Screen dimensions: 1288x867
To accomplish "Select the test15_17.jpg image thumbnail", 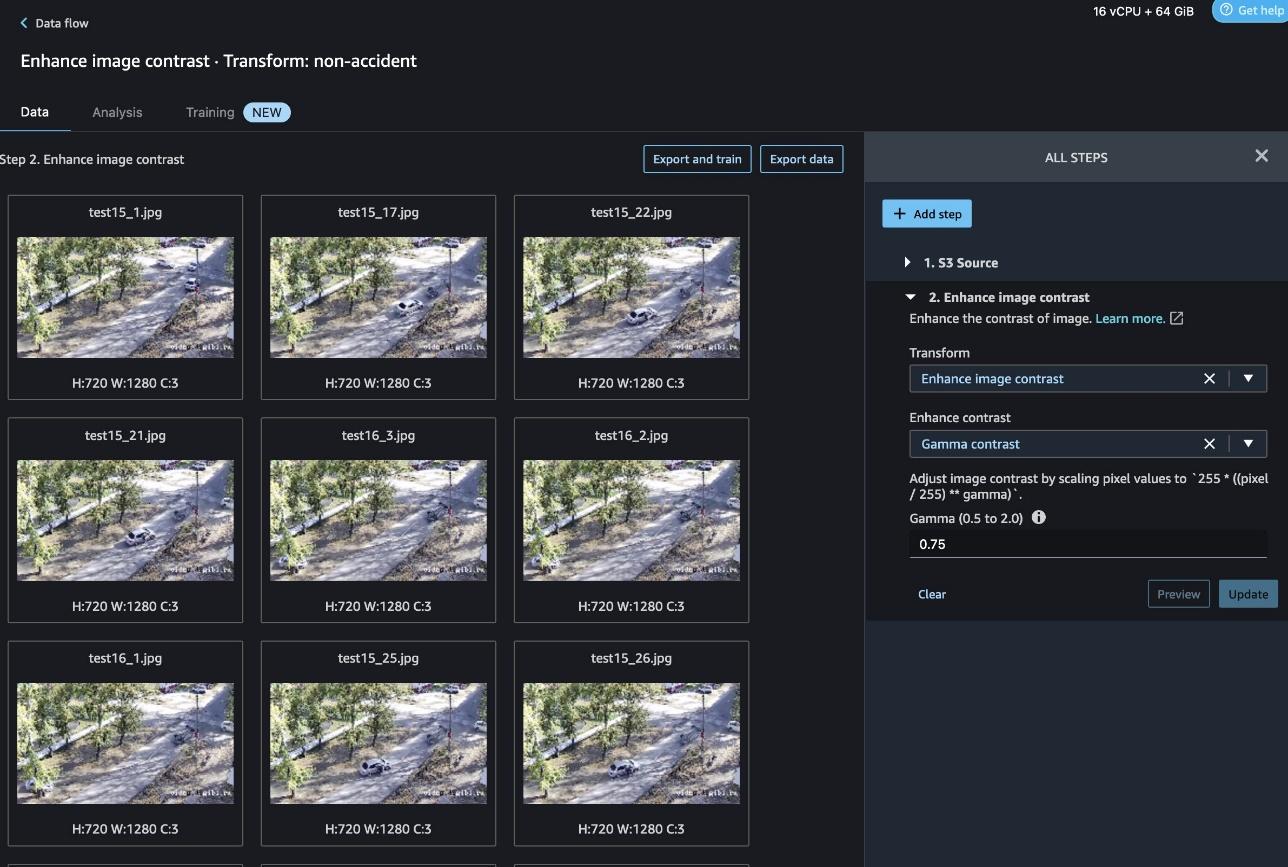I will [378, 297].
